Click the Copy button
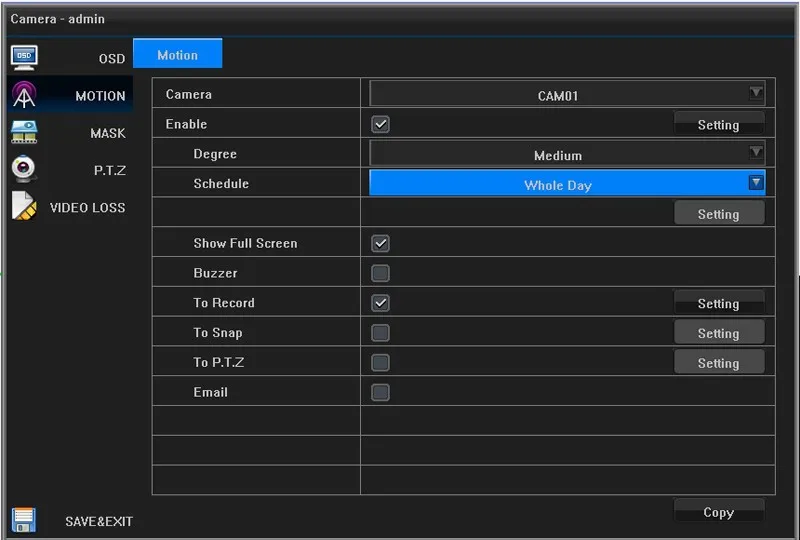The height and width of the screenshot is (540, 800). click(719, 511)
